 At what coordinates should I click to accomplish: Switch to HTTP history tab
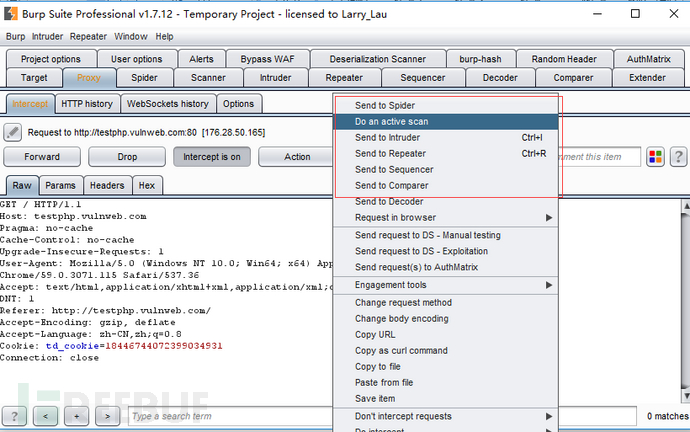click(x=87, y=104)
